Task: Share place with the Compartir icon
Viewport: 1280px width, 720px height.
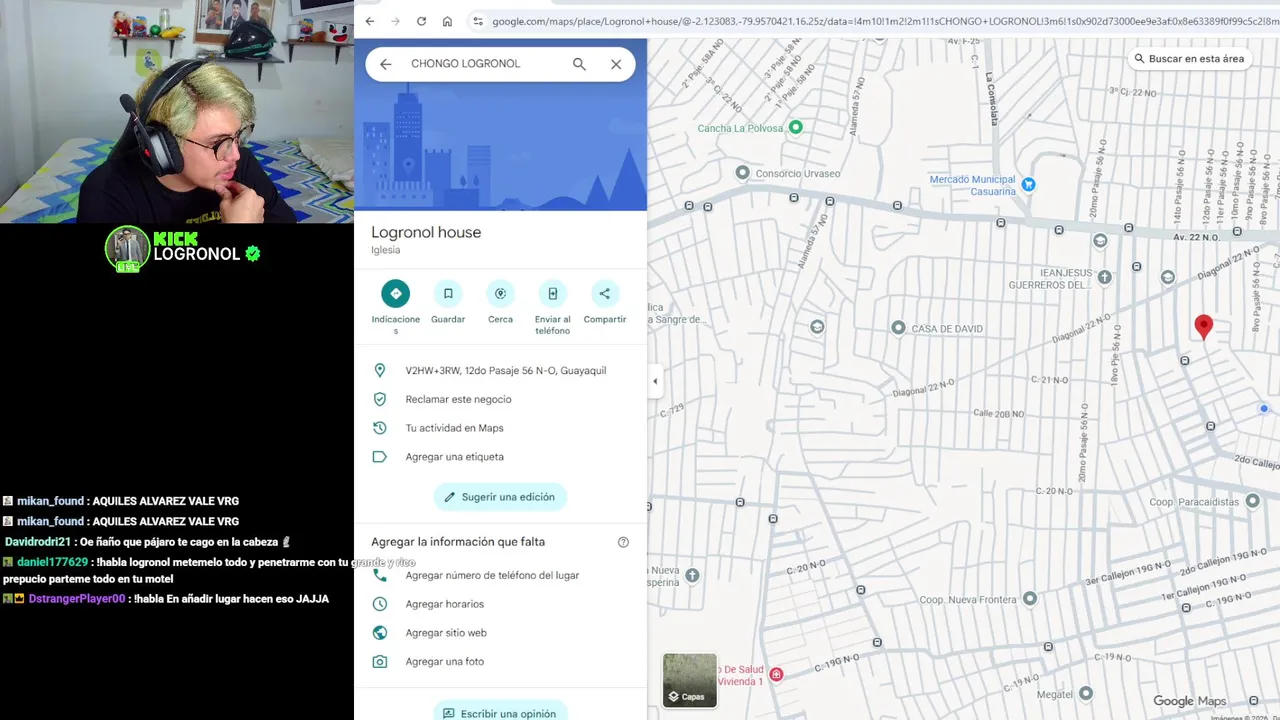Action: tap(604, 293)
